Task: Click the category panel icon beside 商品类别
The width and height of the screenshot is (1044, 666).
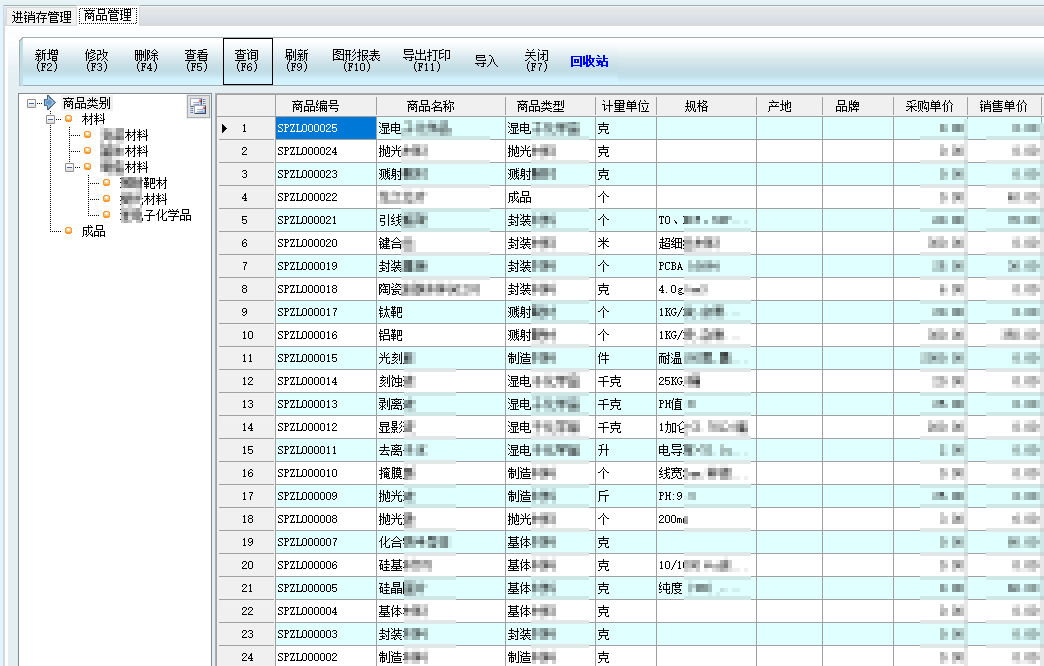Action: (x=197, y=106)
